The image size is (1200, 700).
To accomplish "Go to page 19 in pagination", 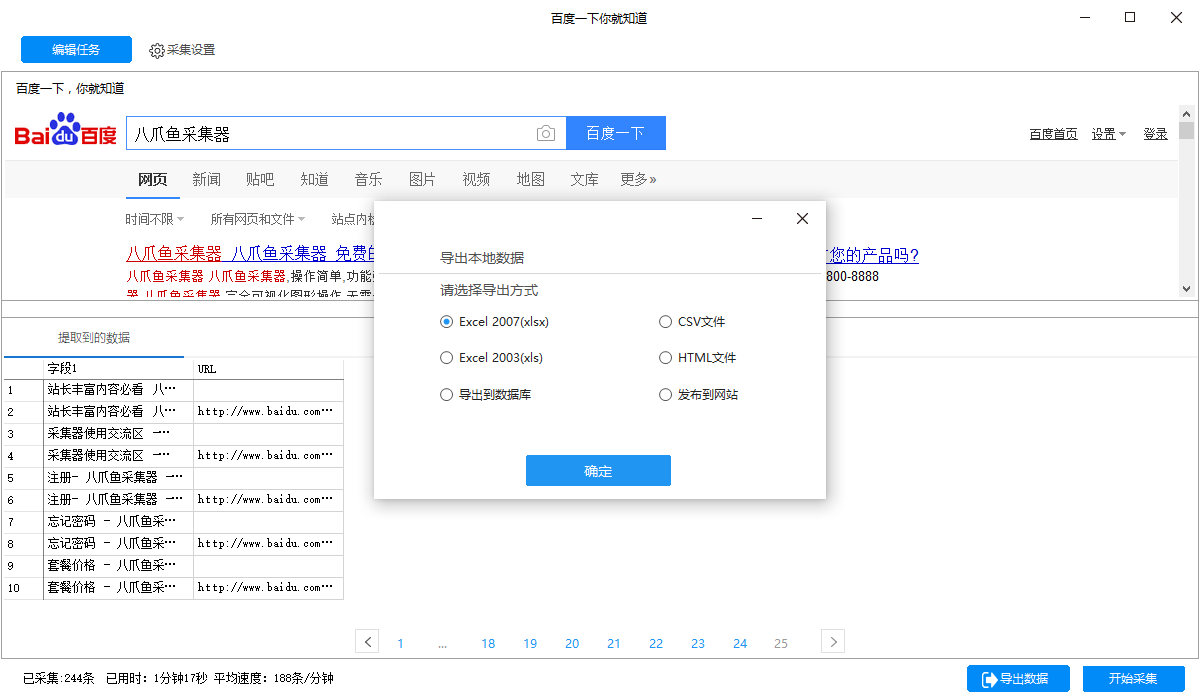I will coord(530,643).
